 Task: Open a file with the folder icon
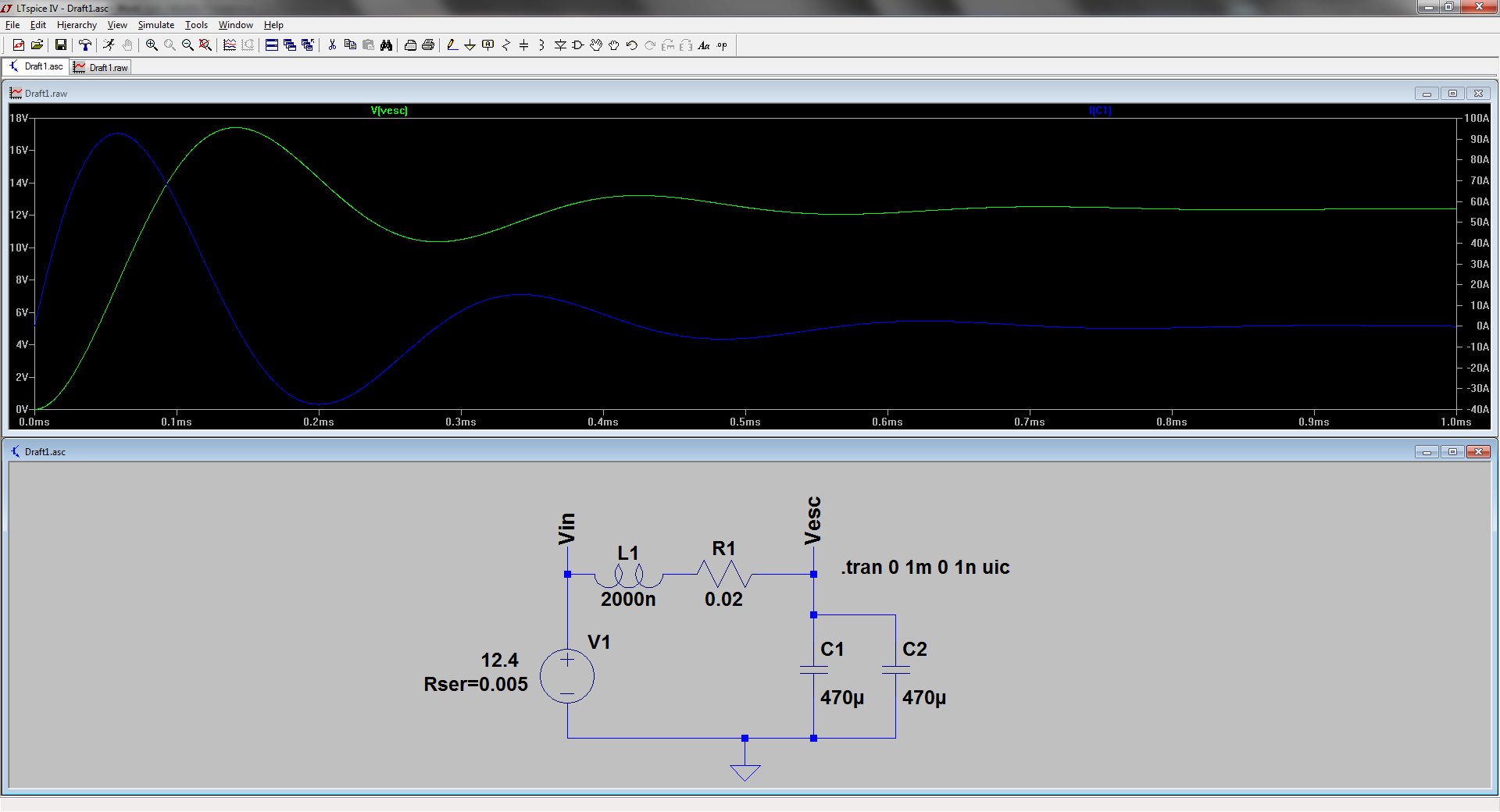(x=37, y=45)
